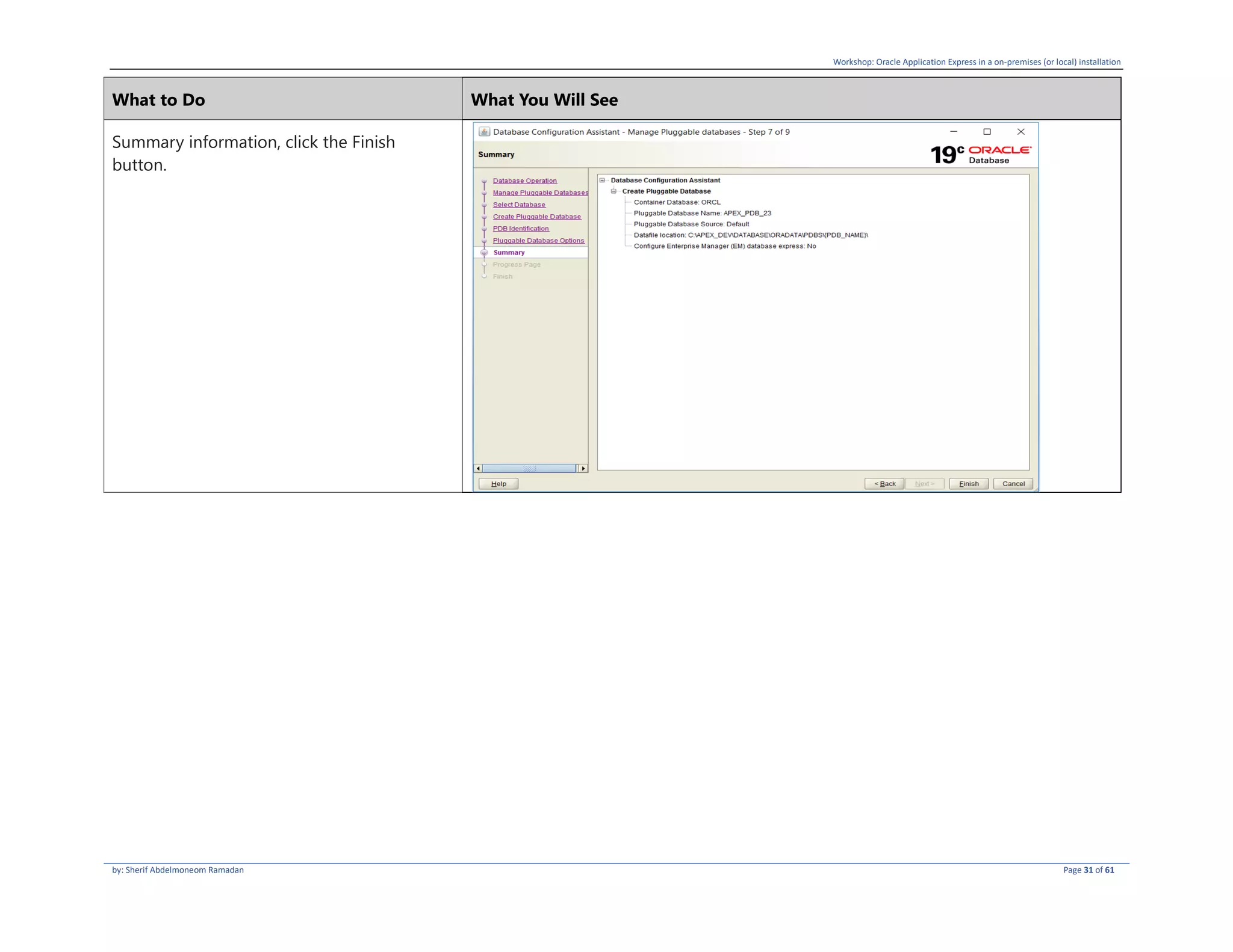Click the Java app icon in title bar
This screenshot has height=952, width=1233.
484,132
